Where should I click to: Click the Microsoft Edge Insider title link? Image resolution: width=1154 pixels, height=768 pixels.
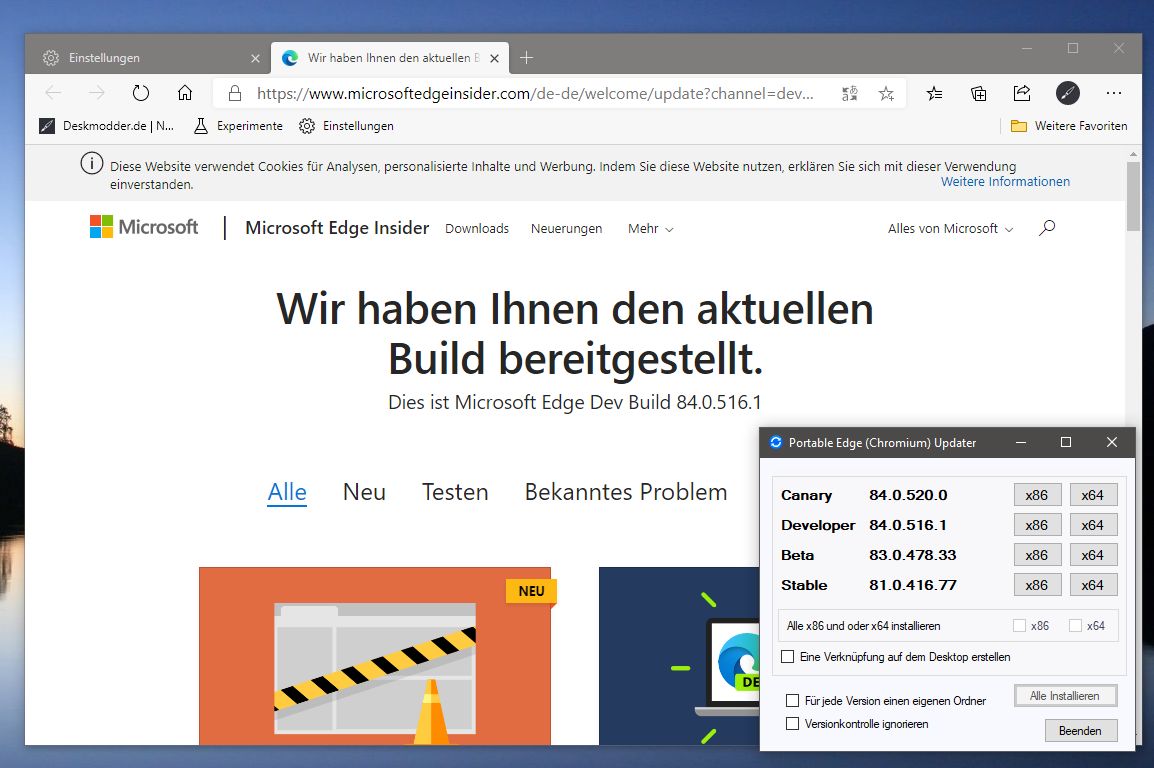click(x=337, y=228)
